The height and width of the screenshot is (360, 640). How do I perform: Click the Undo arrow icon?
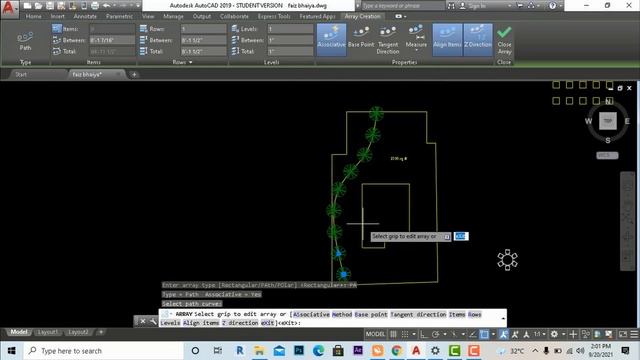107,6
